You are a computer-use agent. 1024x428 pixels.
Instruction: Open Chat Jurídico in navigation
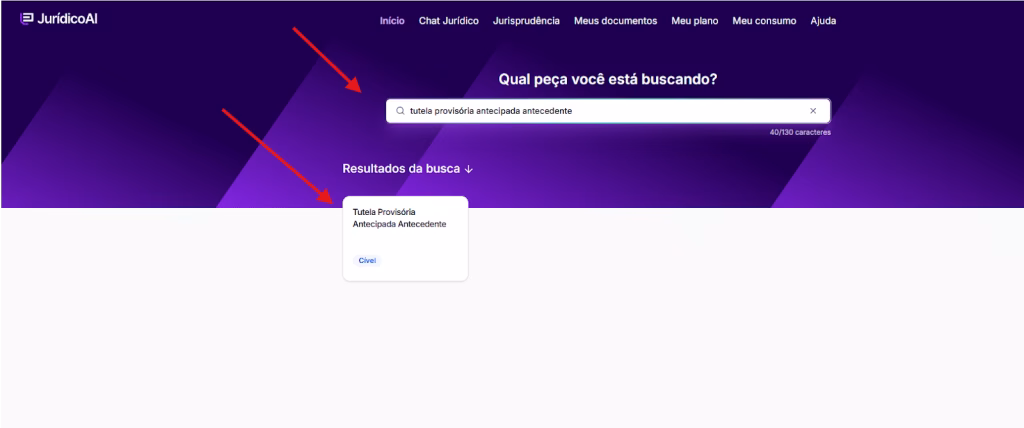click(449, 21)
